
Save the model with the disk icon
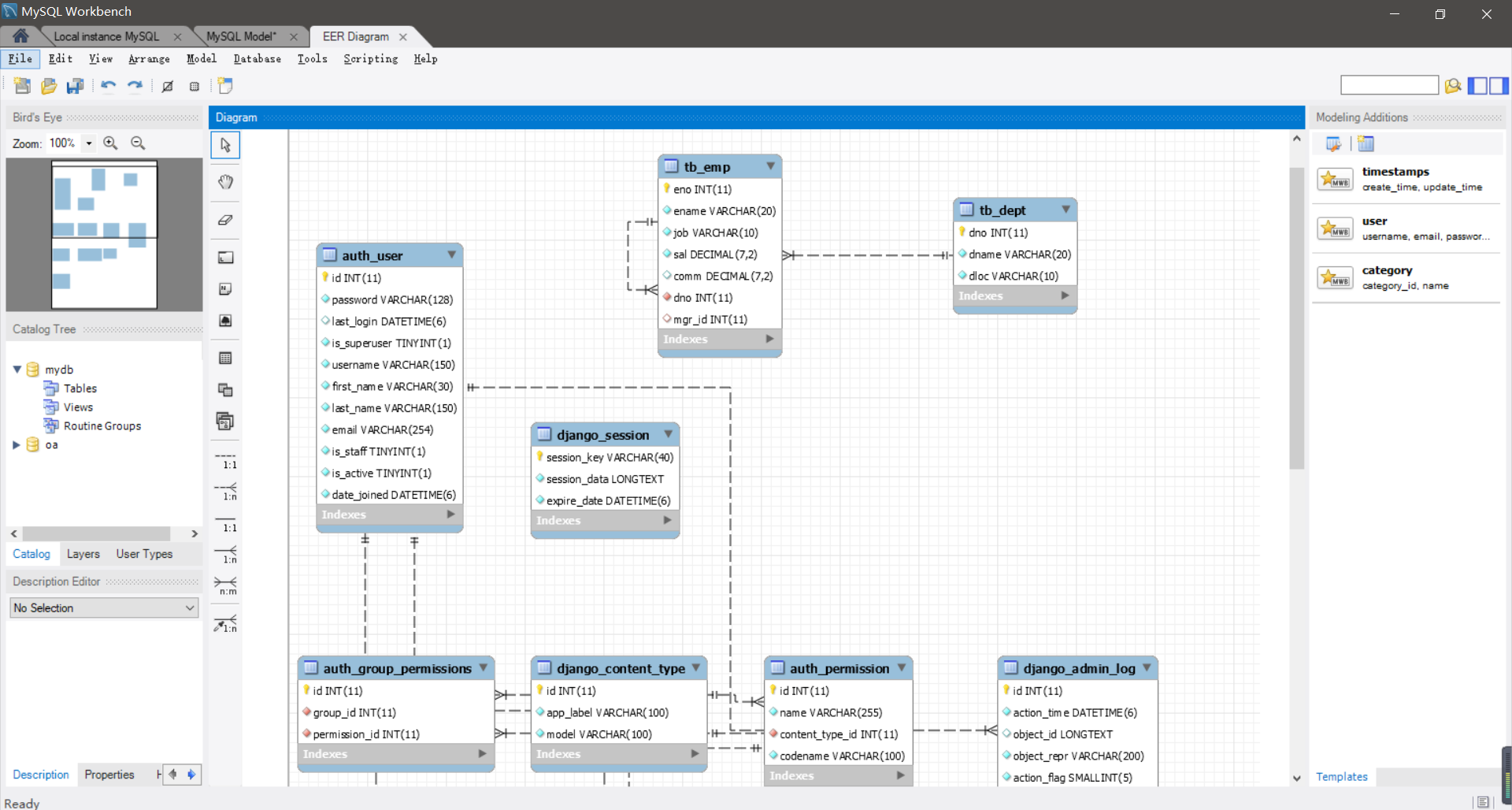(x=75, y=86)
